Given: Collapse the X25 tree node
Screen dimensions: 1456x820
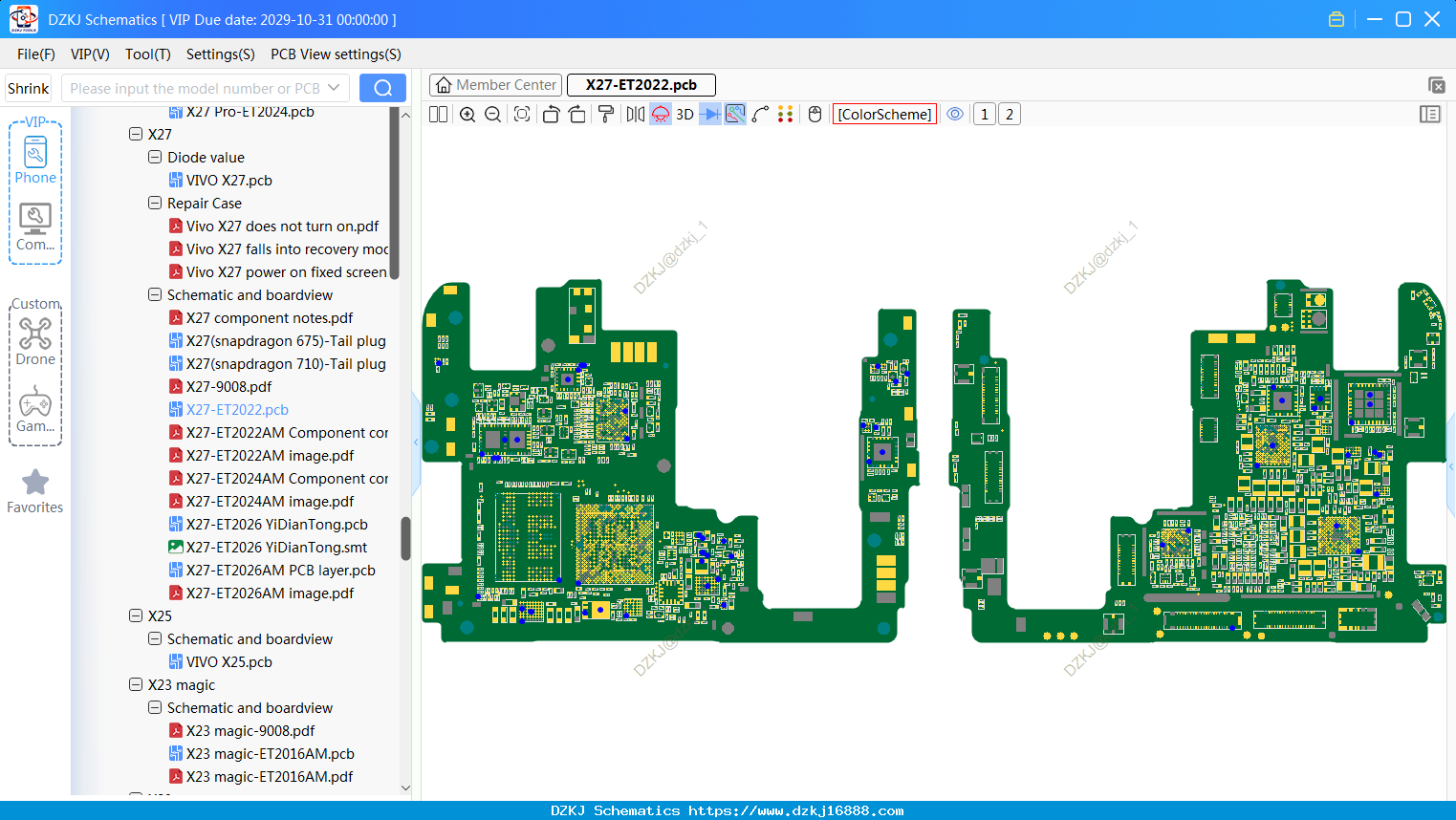Looking at the screenshot, I should coord(136,616).
